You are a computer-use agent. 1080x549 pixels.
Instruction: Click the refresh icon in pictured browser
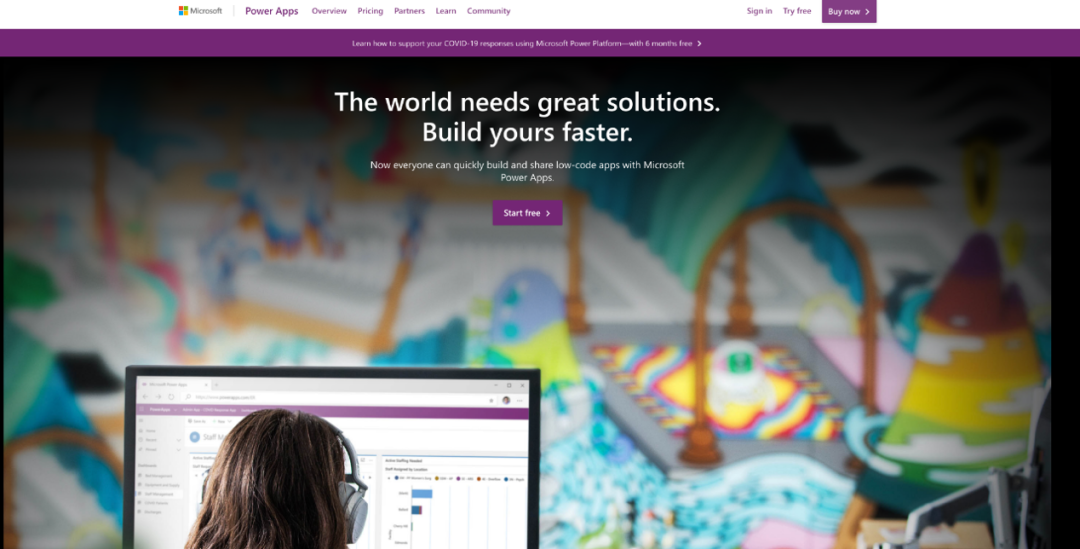click(x=171, y=397)
